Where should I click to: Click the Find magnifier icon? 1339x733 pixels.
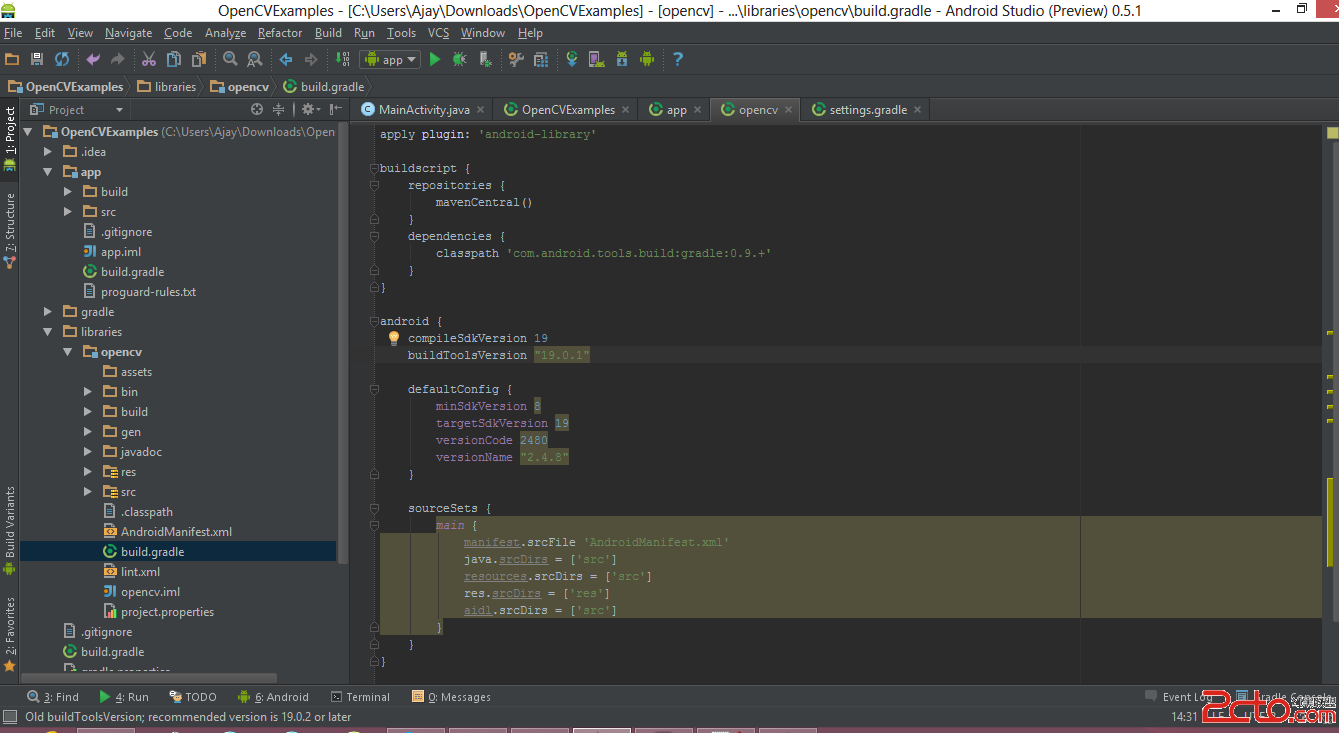pyautogui.click(x=230, y=59)
